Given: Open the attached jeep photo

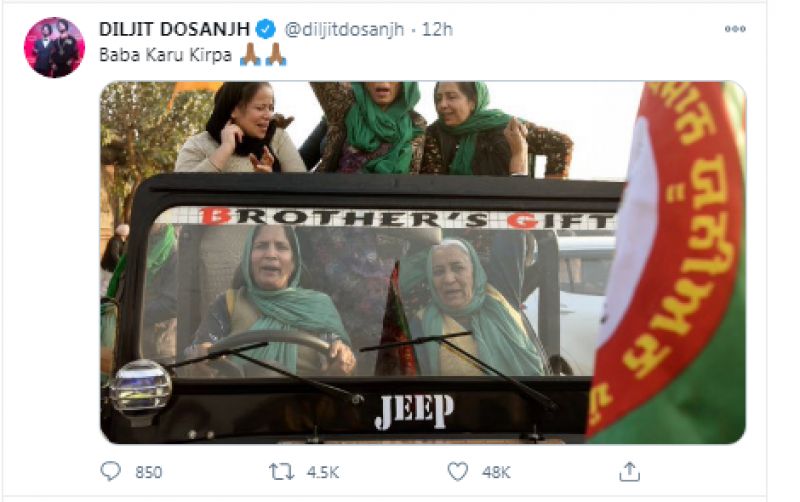Looking at the screenshot, I should 423,262.
